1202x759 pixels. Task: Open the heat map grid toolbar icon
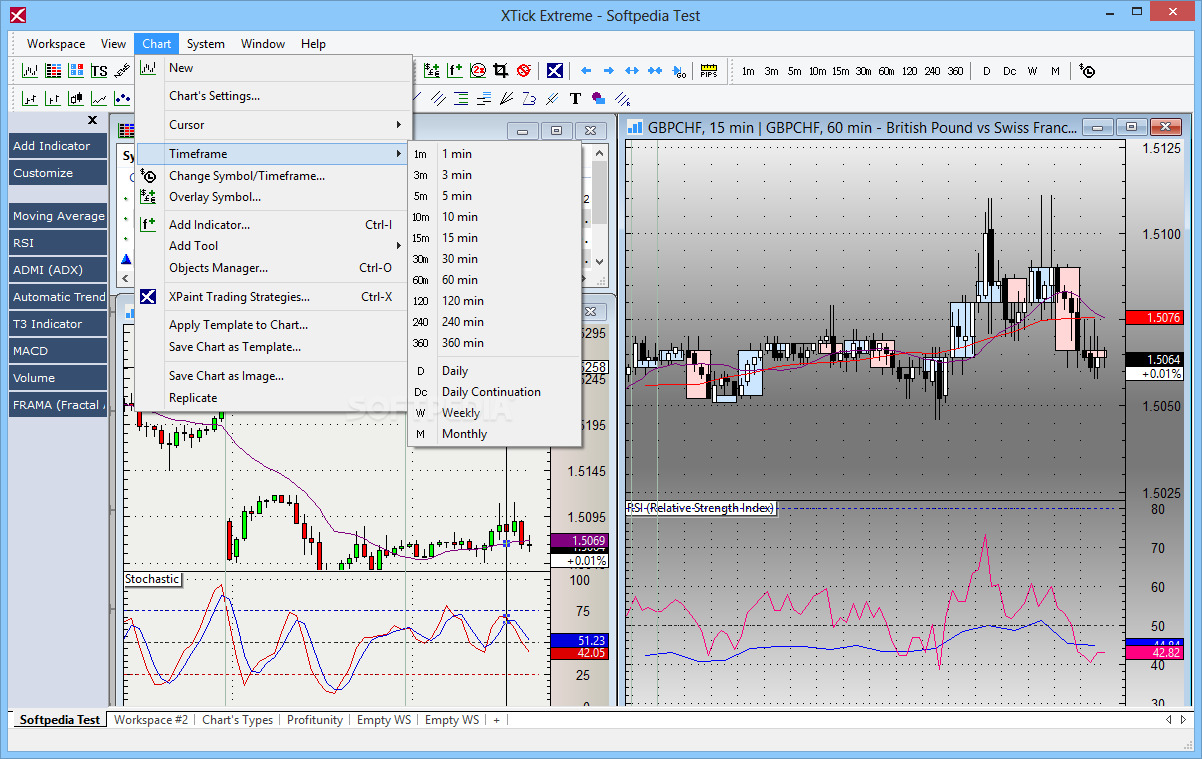[x=76, y=71]
